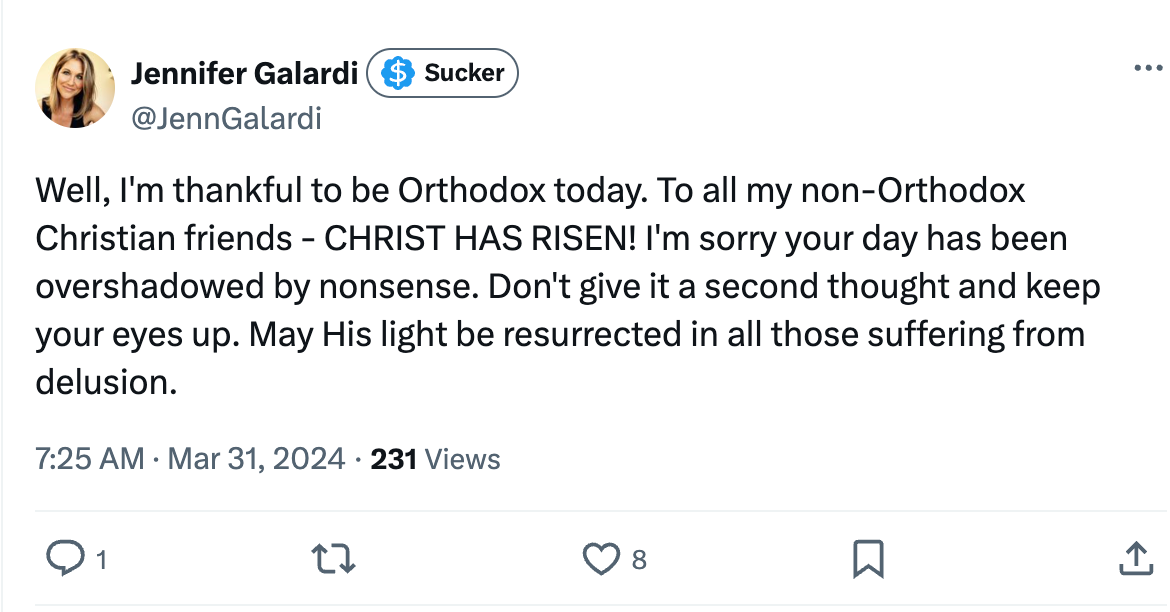Screen dimensions: 1170x612
Task: Open retweet options via repost arrows
Action: [x=335, y=560]
